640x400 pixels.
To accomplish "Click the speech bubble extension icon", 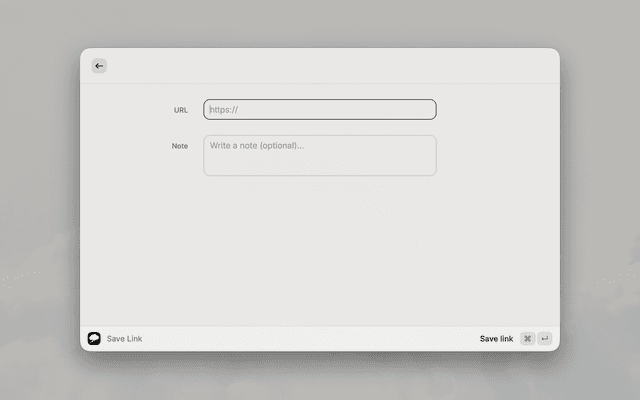I will (x=94, y=339).
